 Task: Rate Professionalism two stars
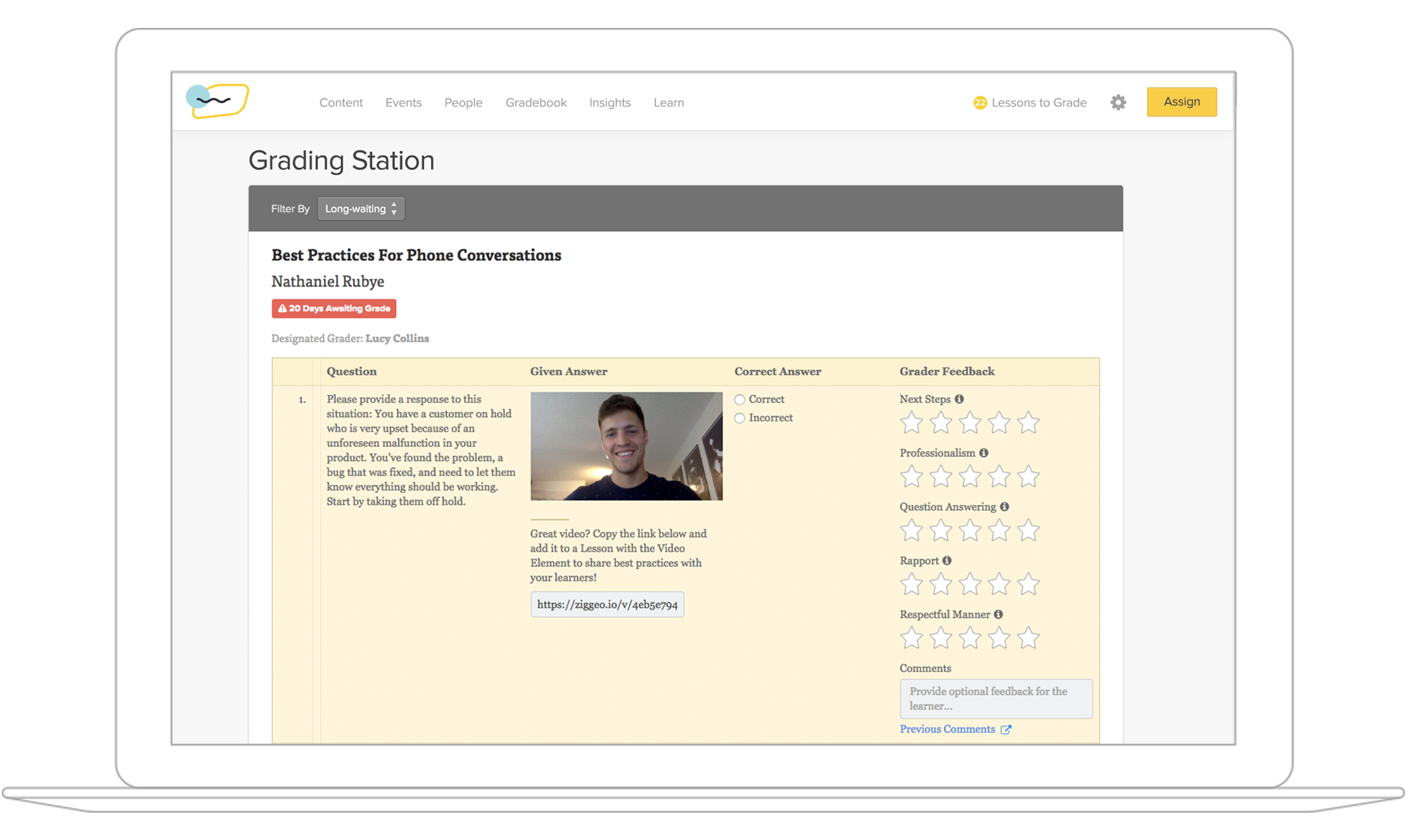coord(940,477)
